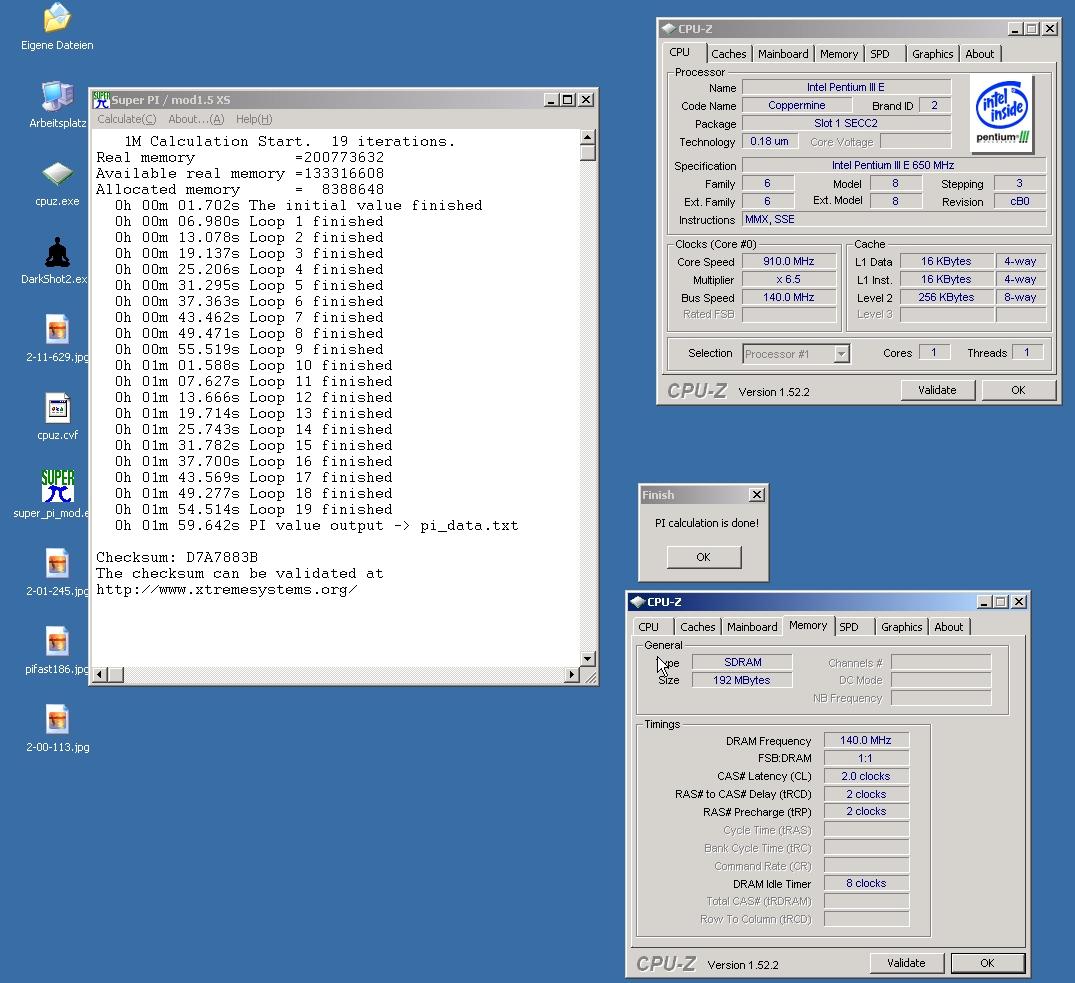Switch to Memory tab in top CPU-Z window
1075x983 pixels.
838,54
